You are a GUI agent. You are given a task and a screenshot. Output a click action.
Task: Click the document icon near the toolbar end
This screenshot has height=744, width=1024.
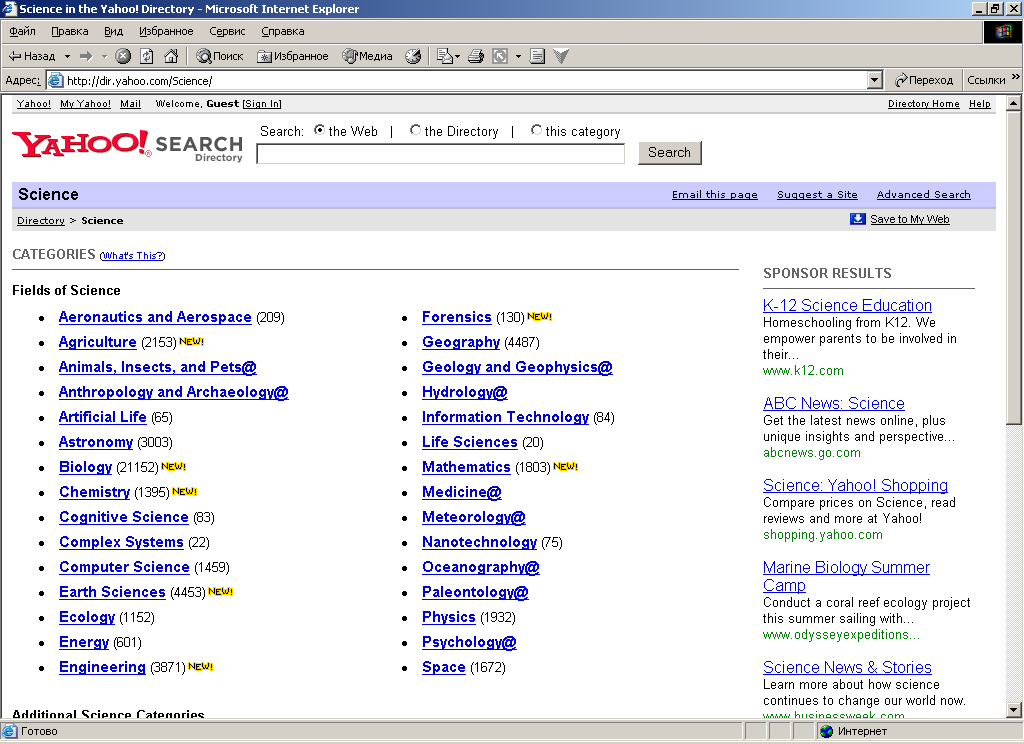tap(537, 56)
